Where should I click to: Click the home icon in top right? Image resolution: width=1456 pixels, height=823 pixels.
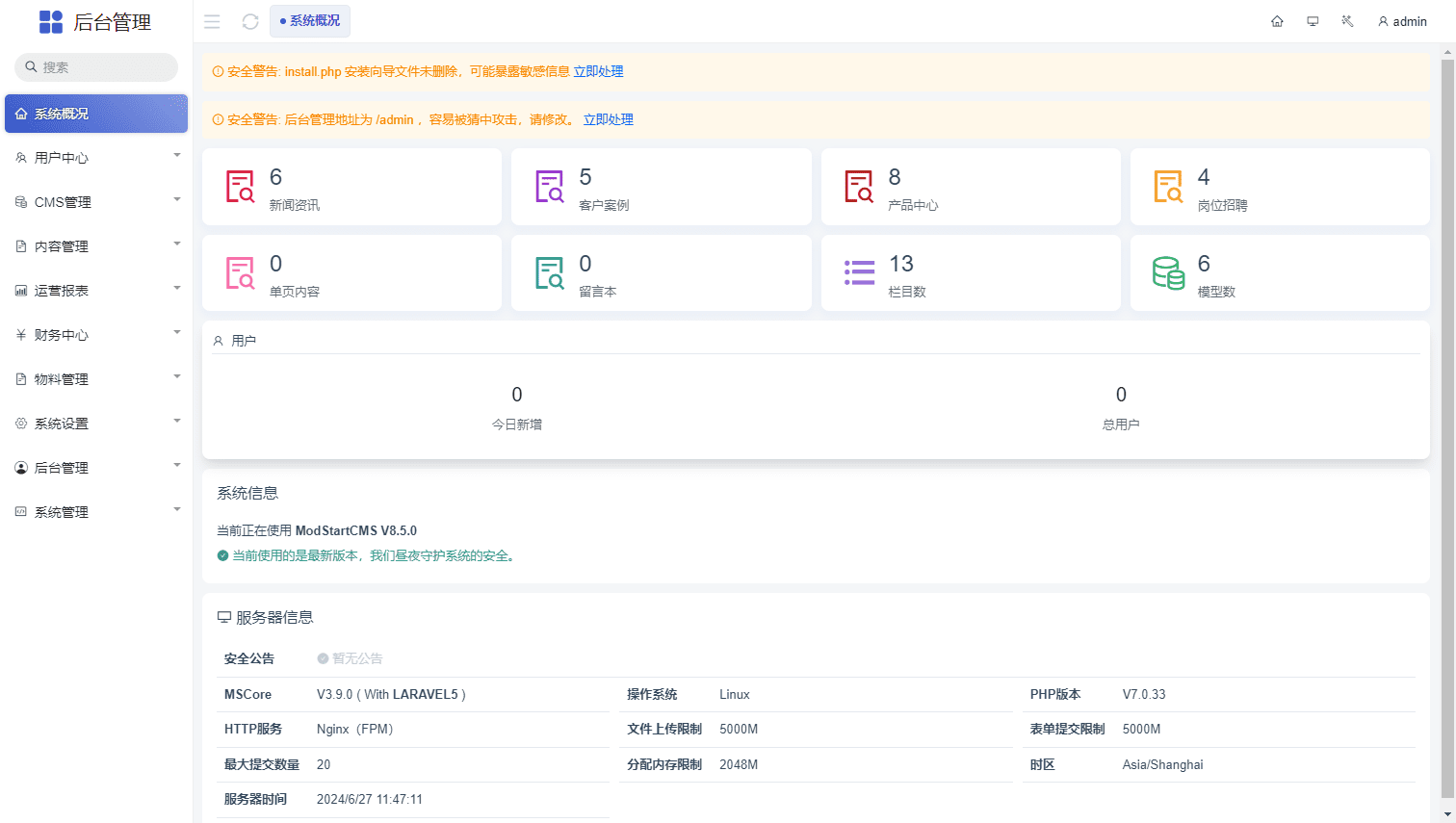tap(1277, 20)
